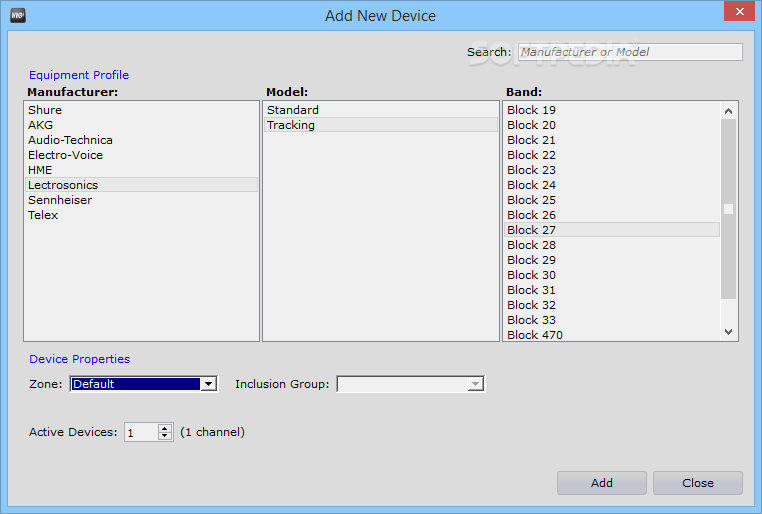Select Block 33 band
Image resolution: width=762 pixels, height=514 pixels.
pos(612,320)
